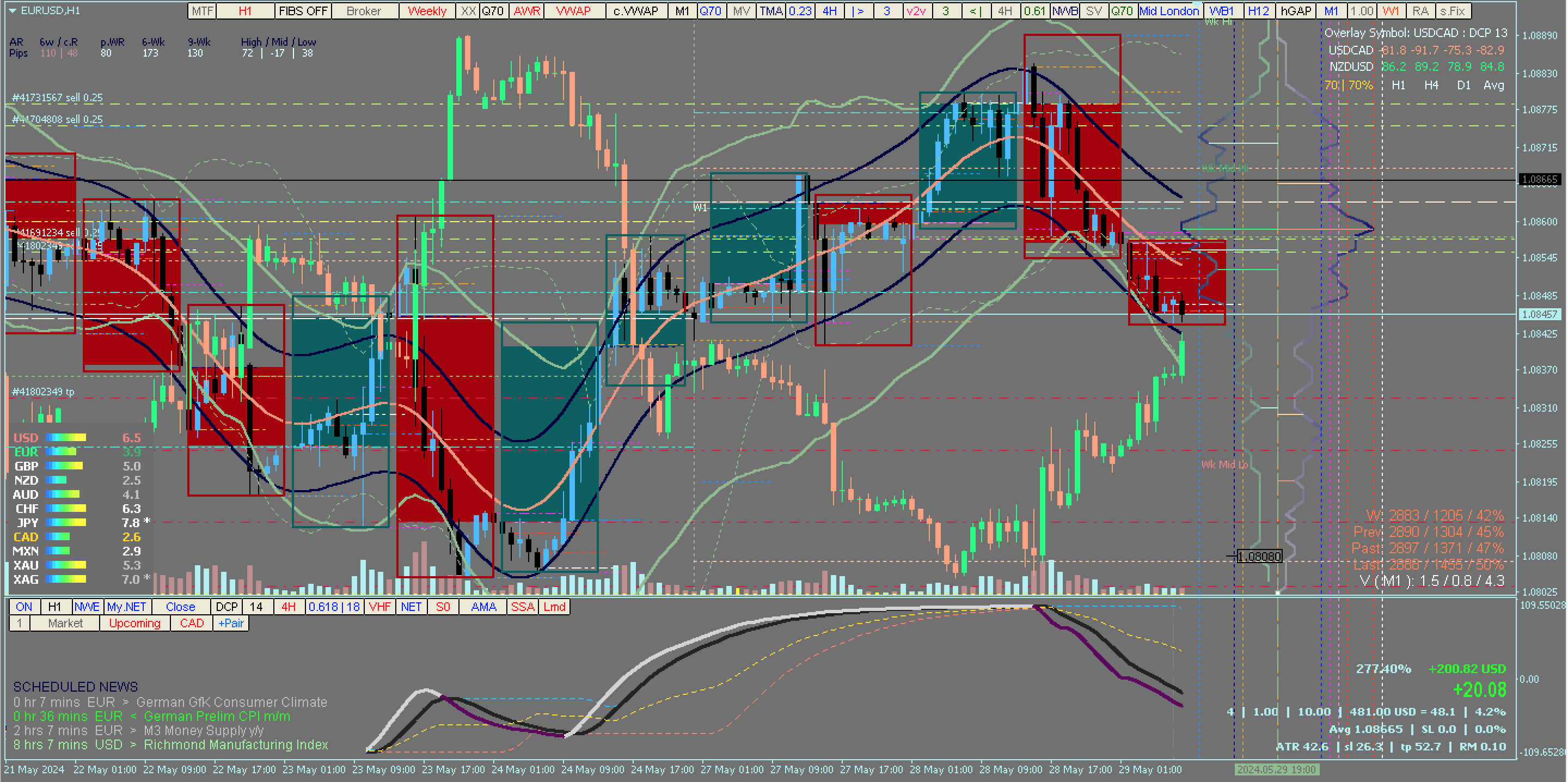1568x782 pixels.
Task: Select the Upcoming news tab
Action: [134, 624]
